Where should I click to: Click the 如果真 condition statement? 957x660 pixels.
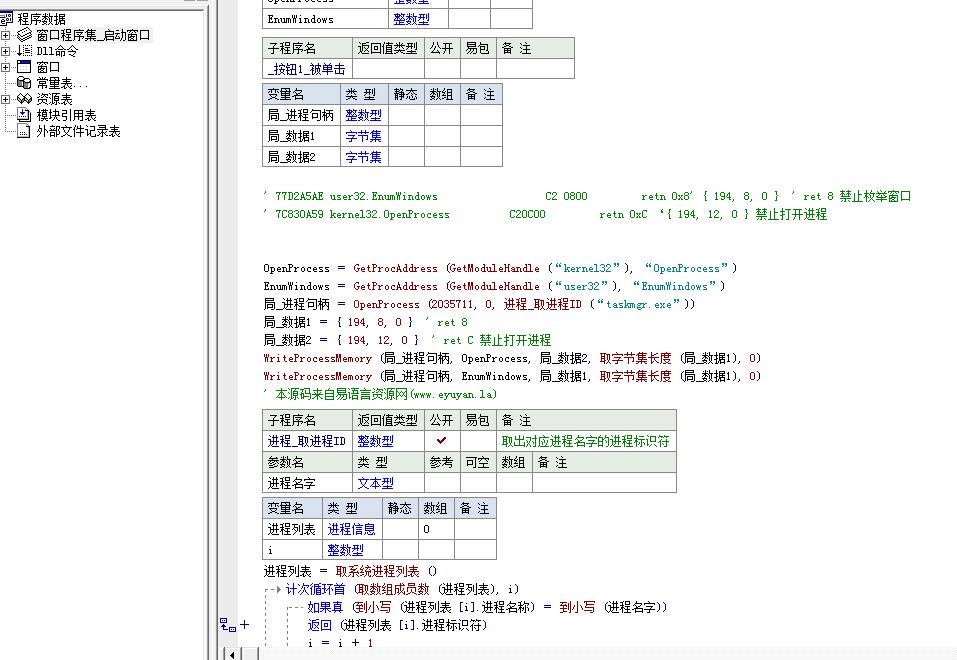487,607
